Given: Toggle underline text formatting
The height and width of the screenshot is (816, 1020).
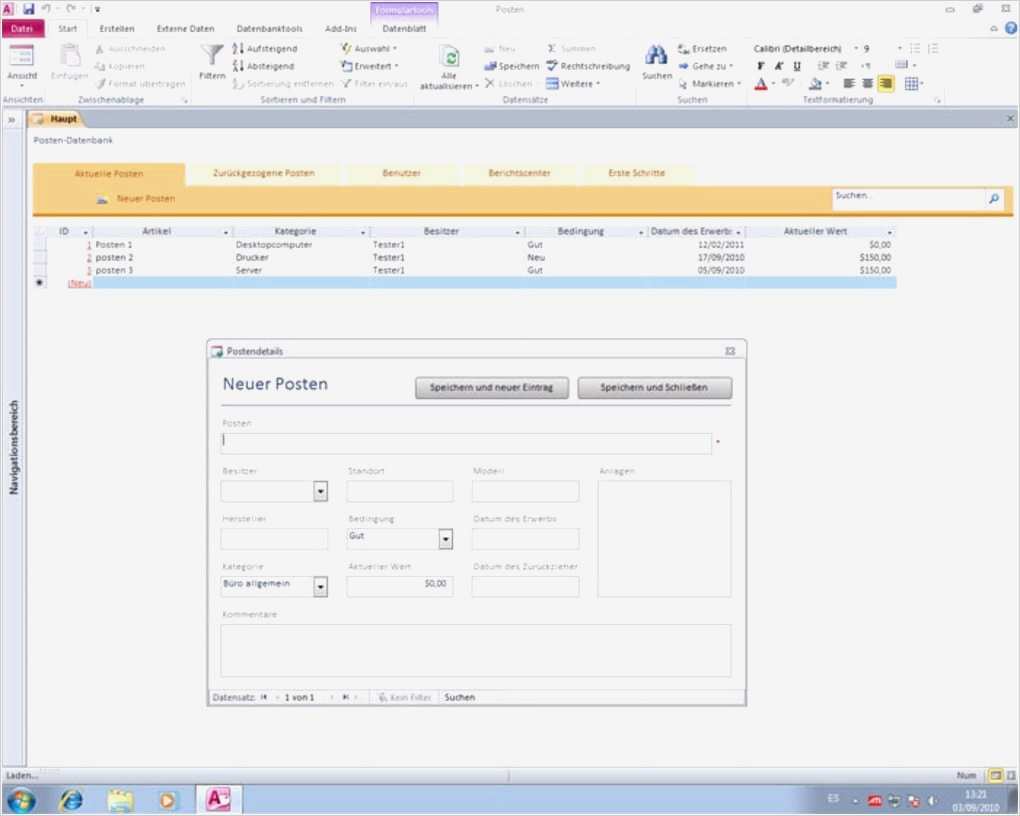Looking at the screenshot, I should coord(796,66).
